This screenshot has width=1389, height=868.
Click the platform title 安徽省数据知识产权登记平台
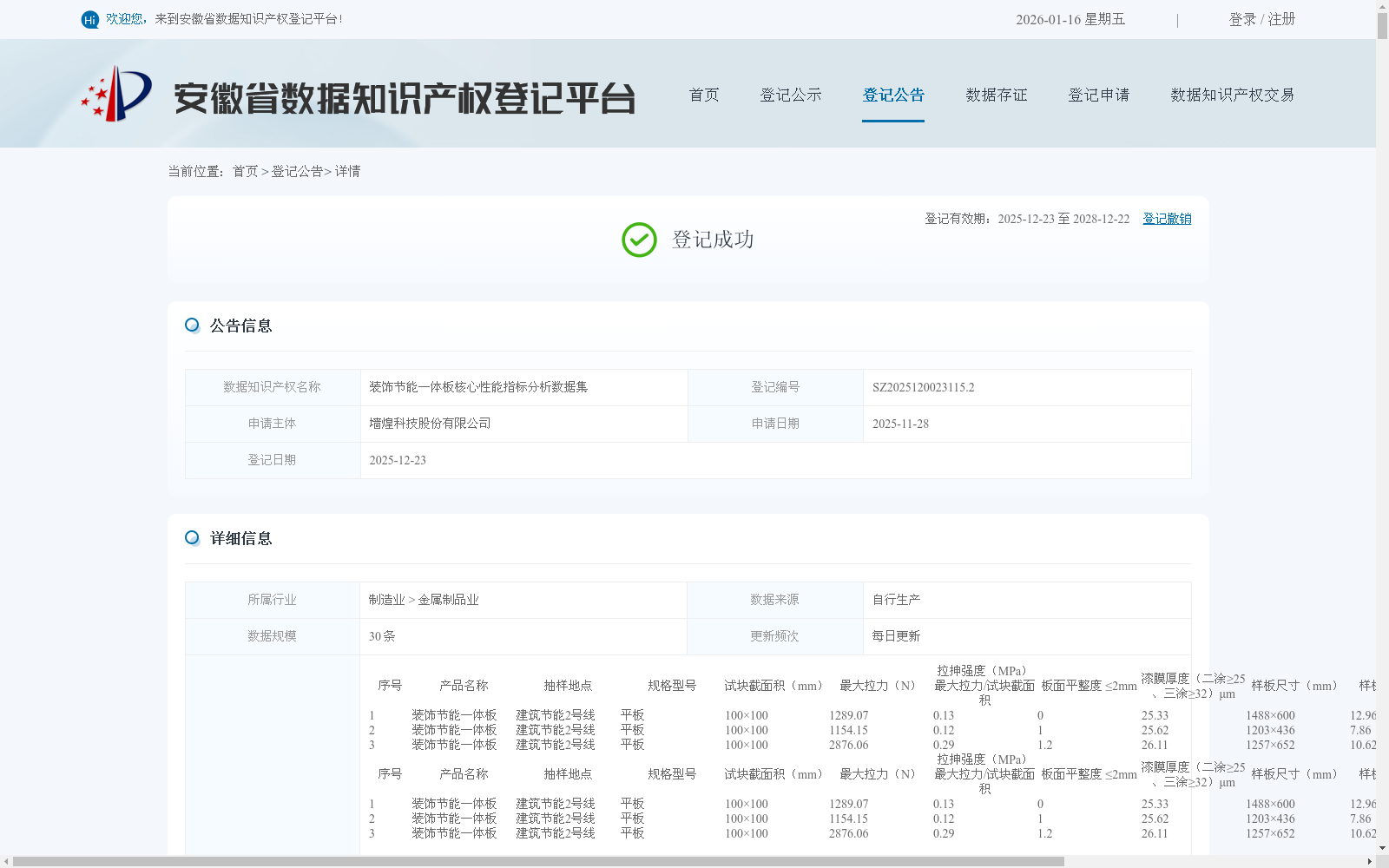pos(405,98)
